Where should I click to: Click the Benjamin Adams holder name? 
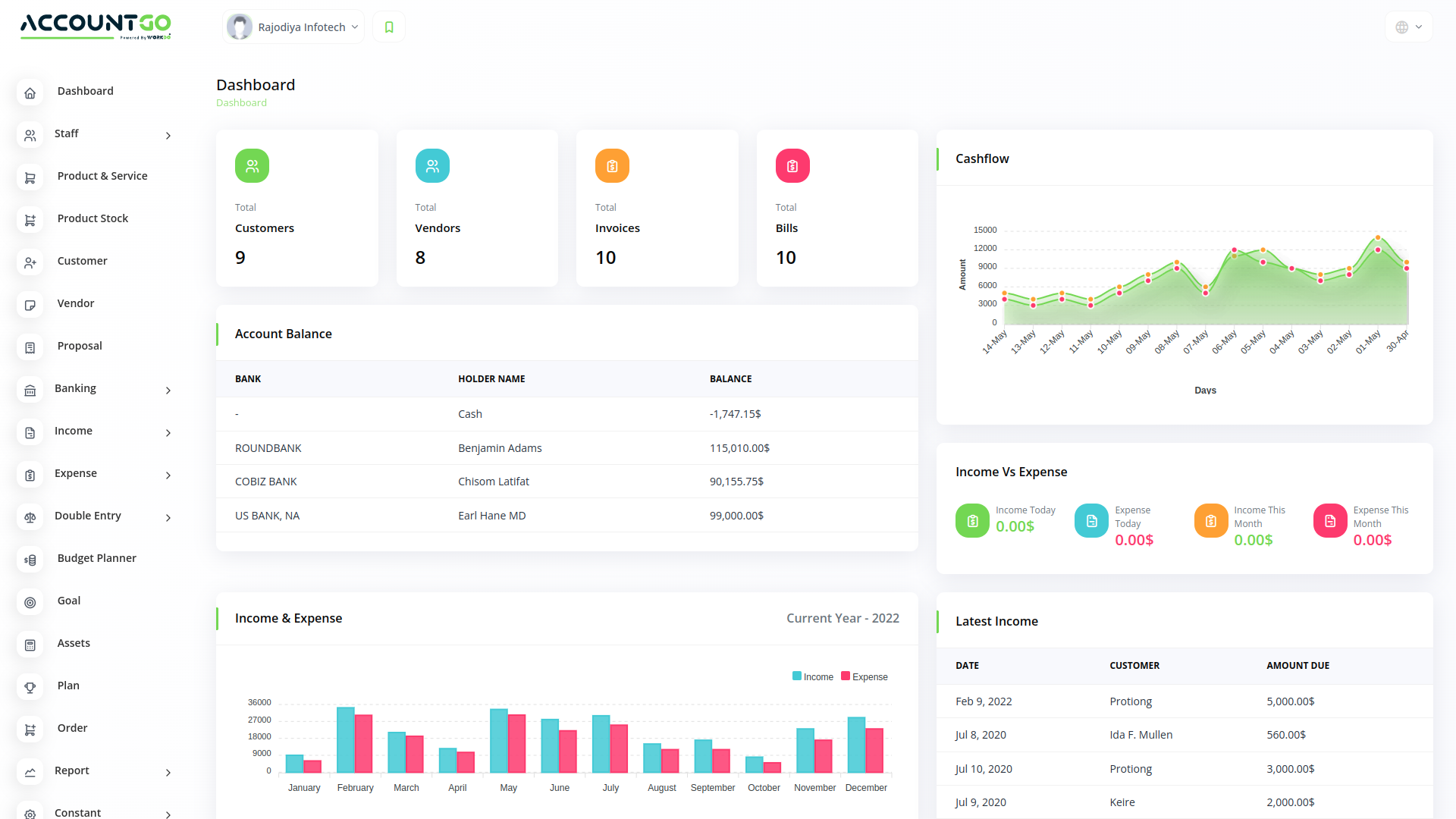[x=499, y=447]
